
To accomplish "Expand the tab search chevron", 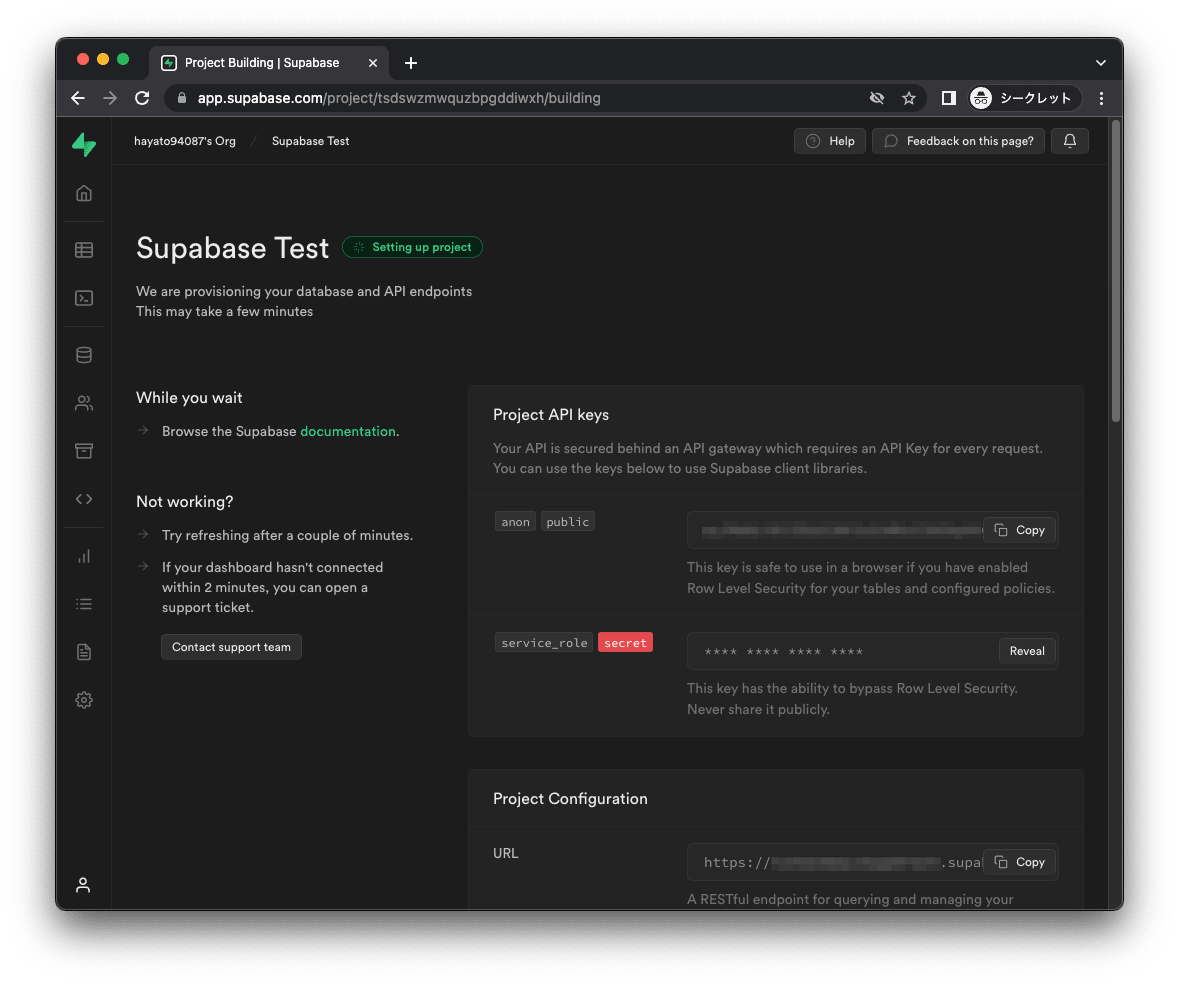I will coord(1101,63).
